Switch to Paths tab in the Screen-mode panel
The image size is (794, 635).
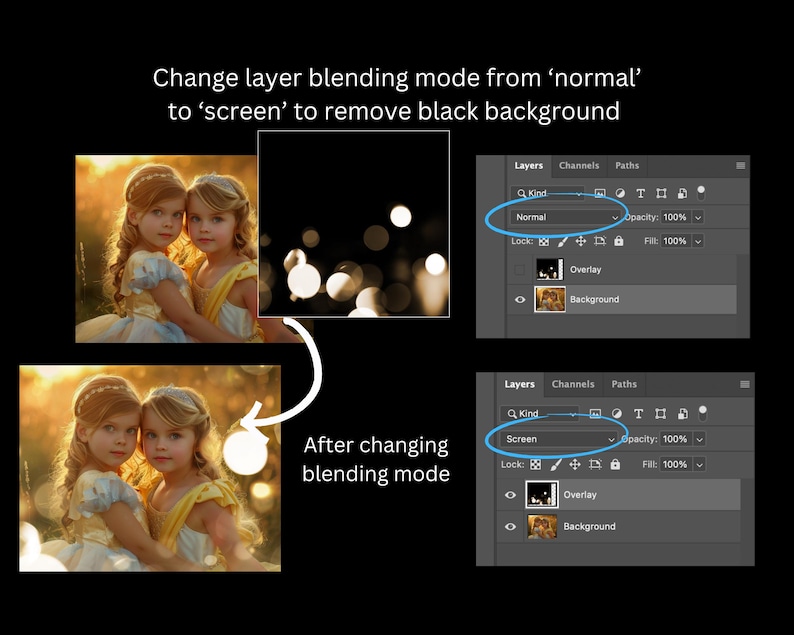[x=624, y=384]
